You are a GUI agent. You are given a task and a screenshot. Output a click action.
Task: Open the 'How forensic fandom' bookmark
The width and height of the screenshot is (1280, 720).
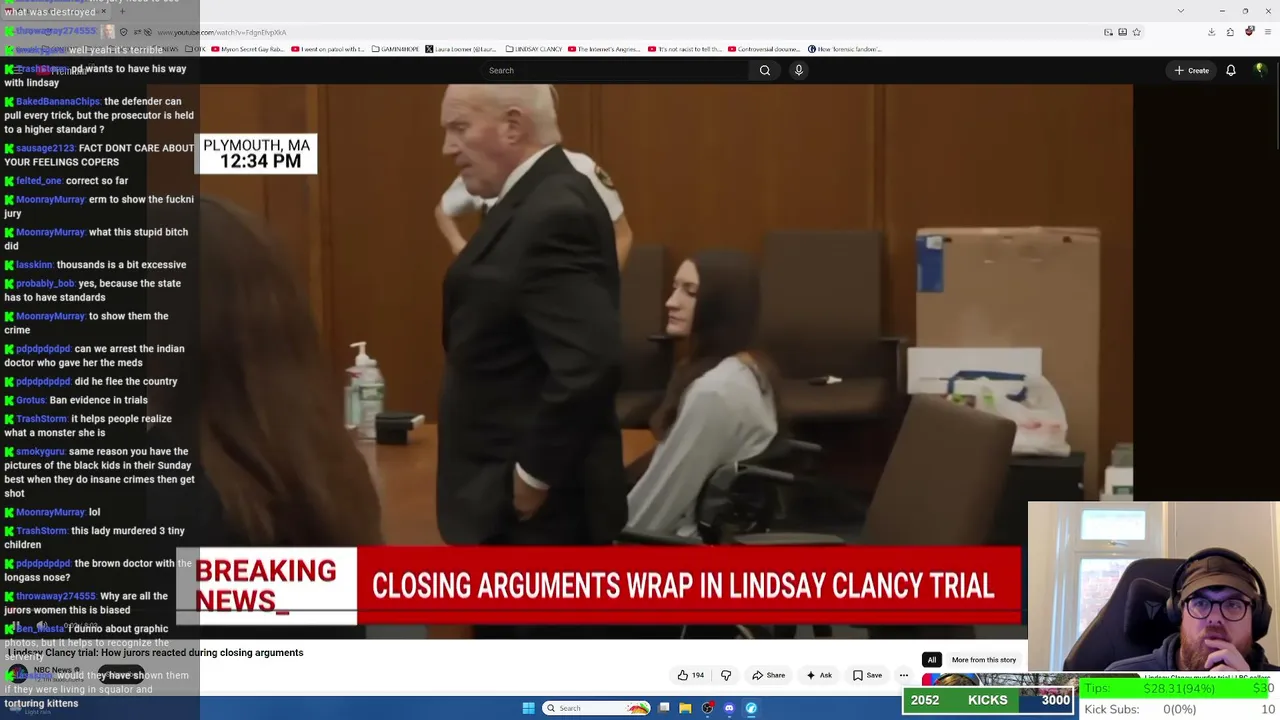coord(844,49)
